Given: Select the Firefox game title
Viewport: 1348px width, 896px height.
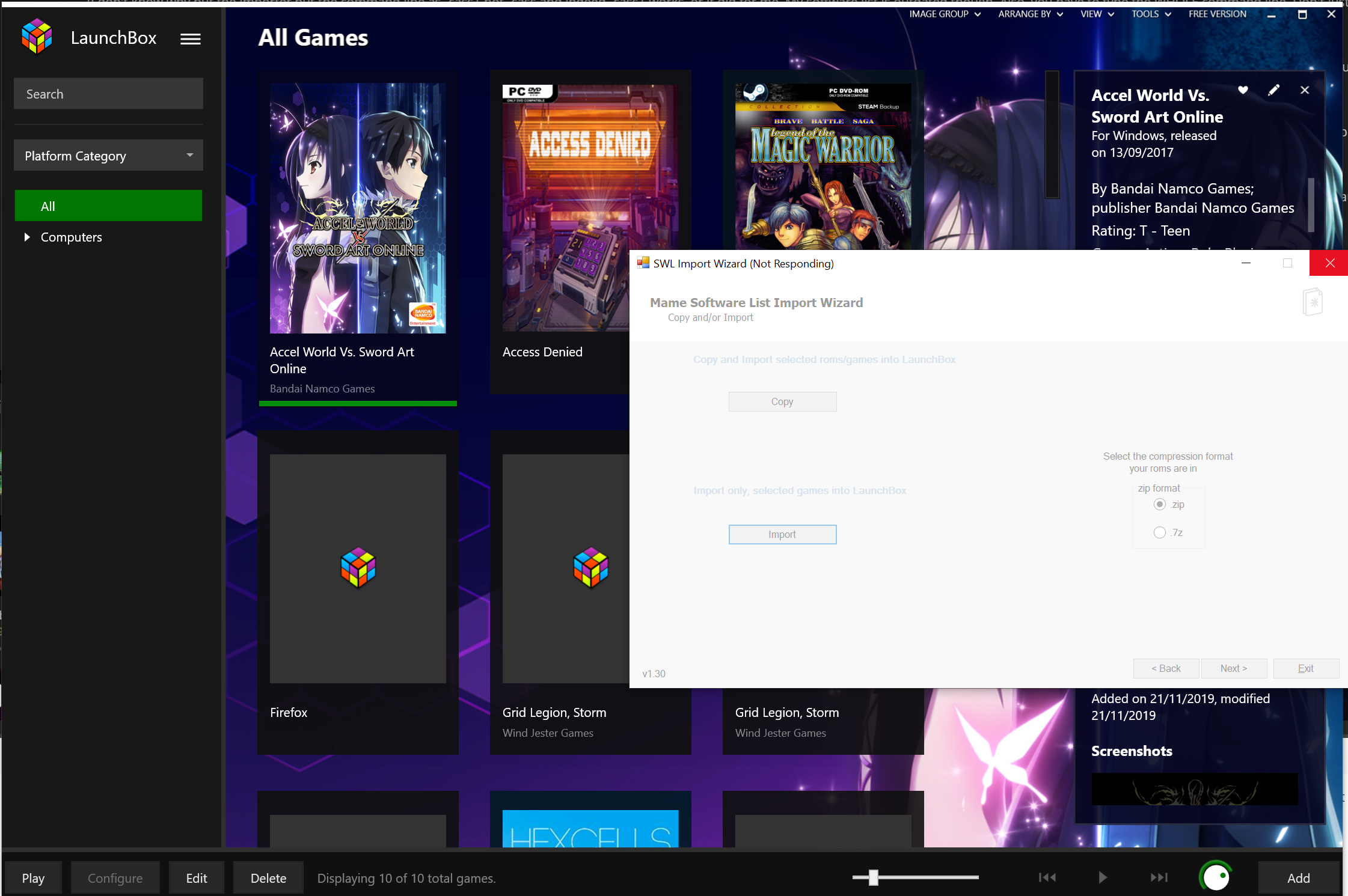Looking at the screenshot, I should (289, 712).
